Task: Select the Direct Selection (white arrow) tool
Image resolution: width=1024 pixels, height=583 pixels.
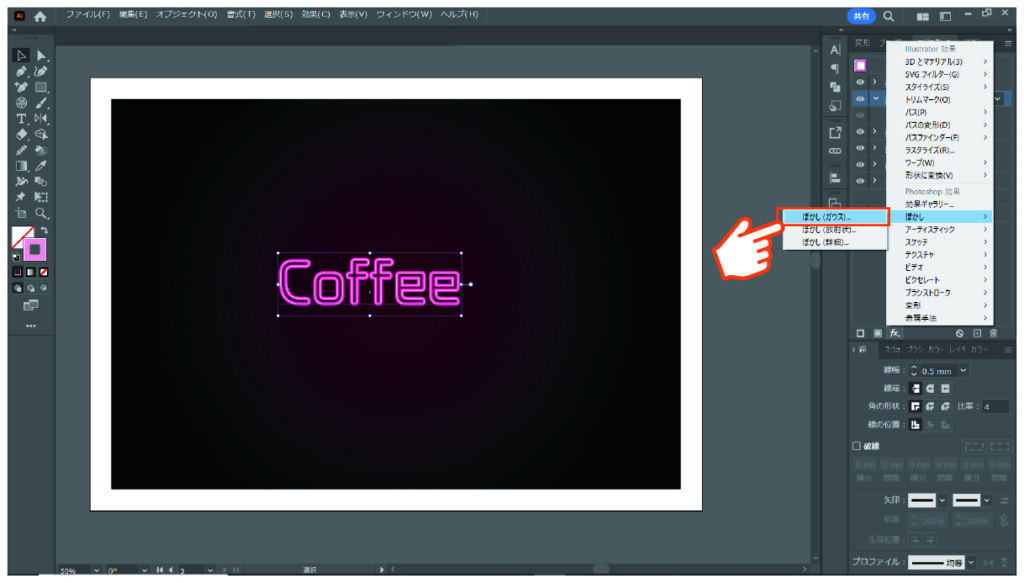Action: tap(41, 55)
